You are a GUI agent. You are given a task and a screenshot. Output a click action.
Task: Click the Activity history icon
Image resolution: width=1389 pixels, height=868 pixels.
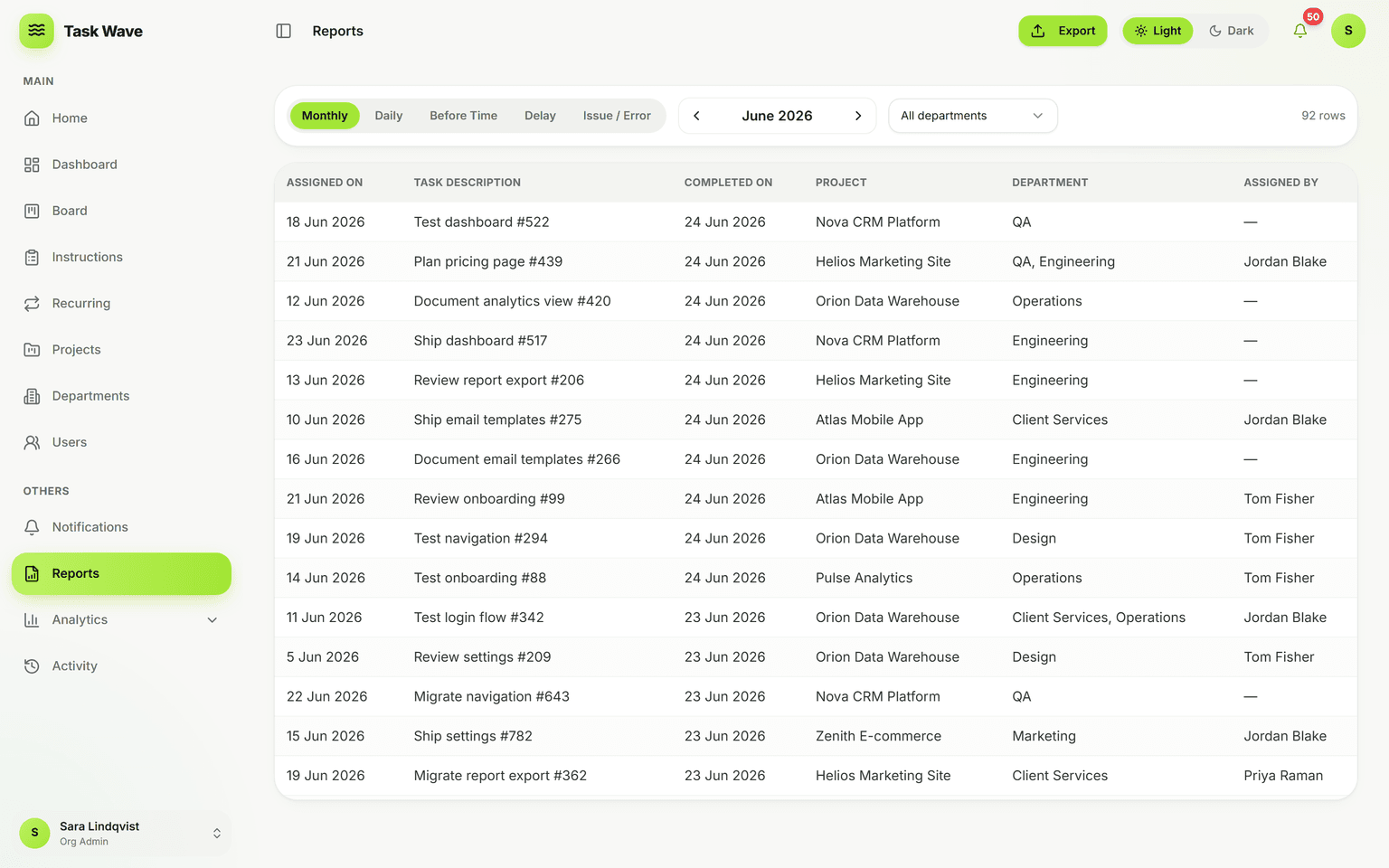pos(32,665)
